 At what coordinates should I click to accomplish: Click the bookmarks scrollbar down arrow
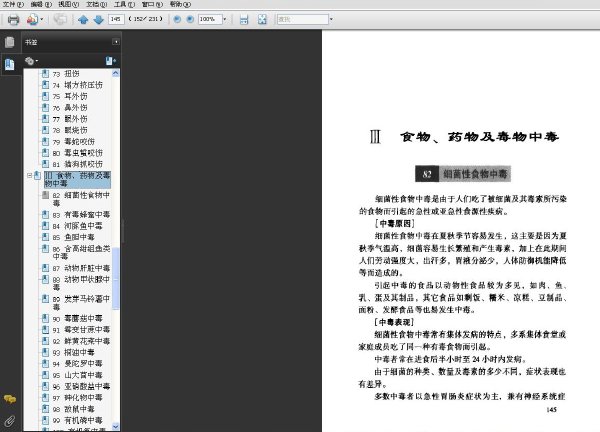click(x=116, y=426)
